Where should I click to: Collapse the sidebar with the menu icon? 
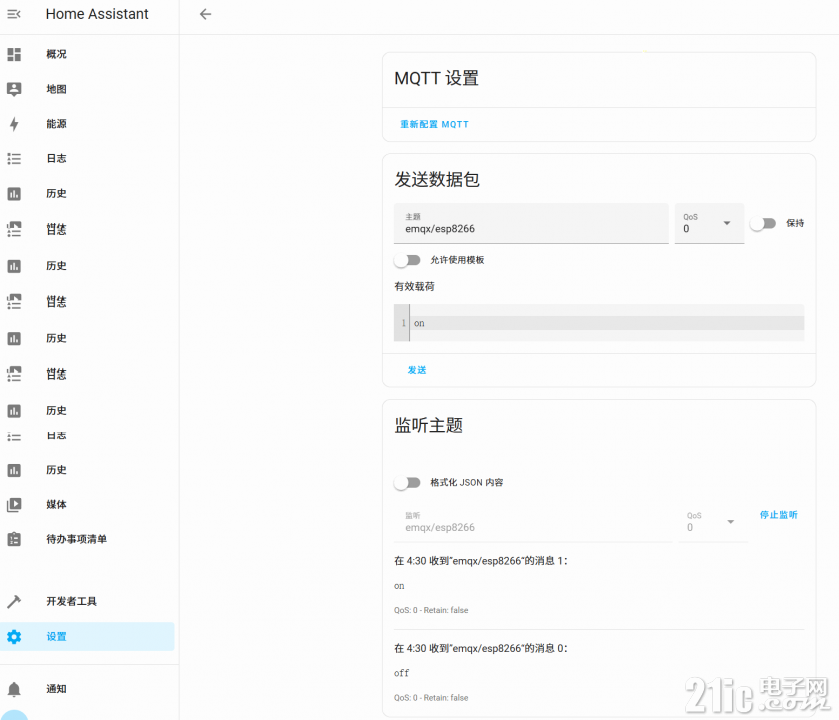(x=14, y=14)
